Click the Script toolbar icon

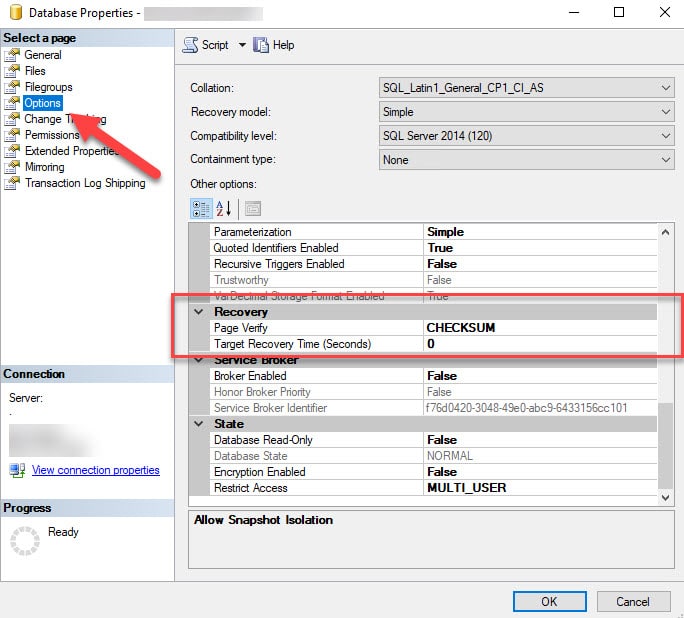190,45
